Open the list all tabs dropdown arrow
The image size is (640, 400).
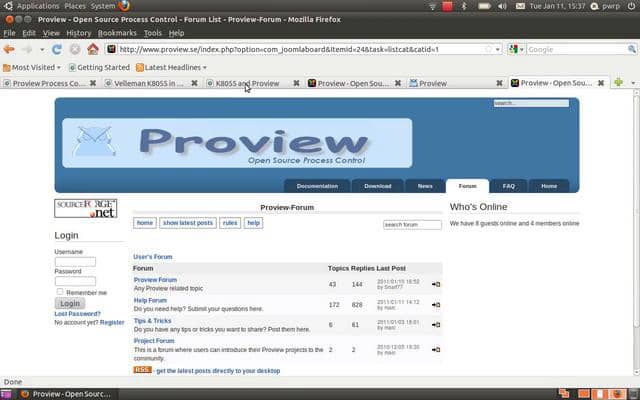pyautogui.click(x=633, y=83)
